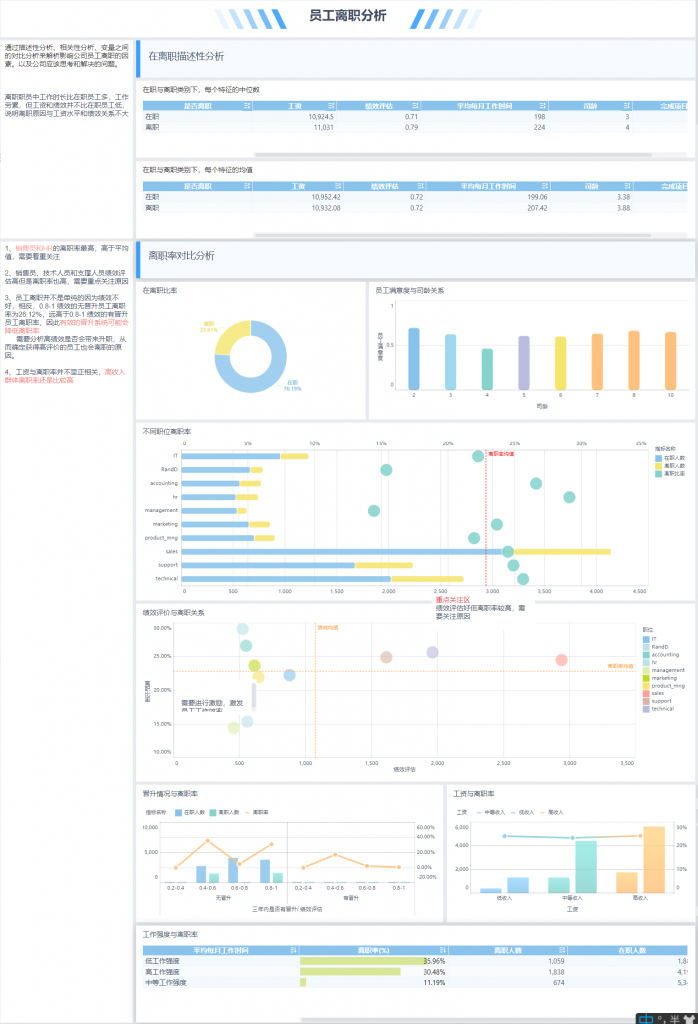
Task: Click the satisfaction bar for 司龄 2
Action: point(414,359)
